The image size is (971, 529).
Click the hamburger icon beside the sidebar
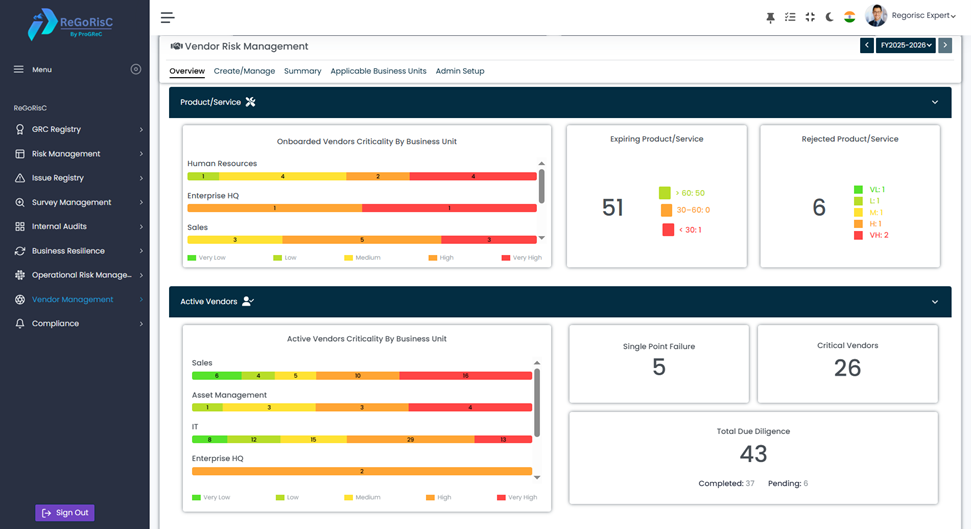tap(167, 17)
